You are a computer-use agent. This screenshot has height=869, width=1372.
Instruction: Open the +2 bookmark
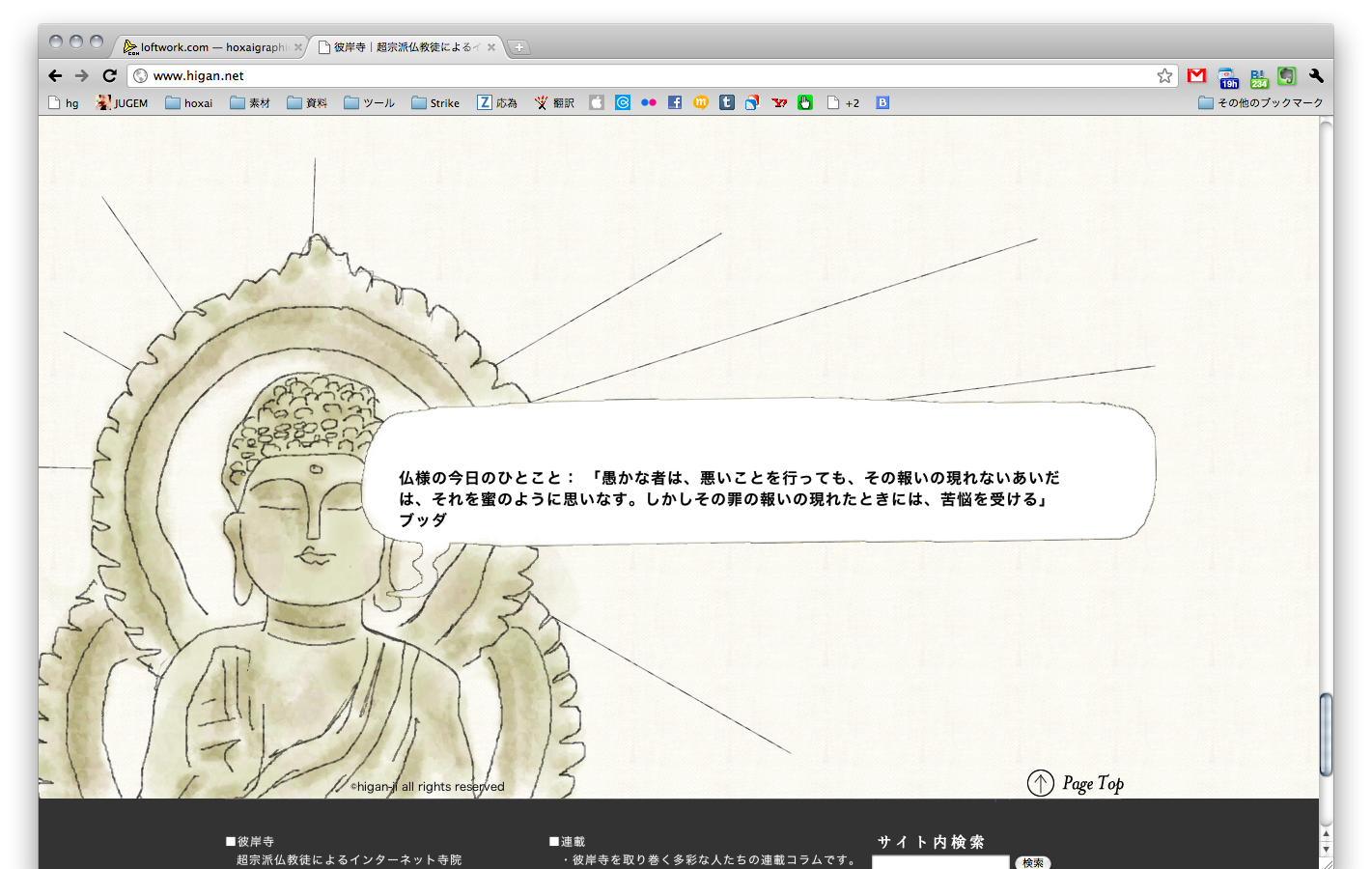tap(843, 102)
